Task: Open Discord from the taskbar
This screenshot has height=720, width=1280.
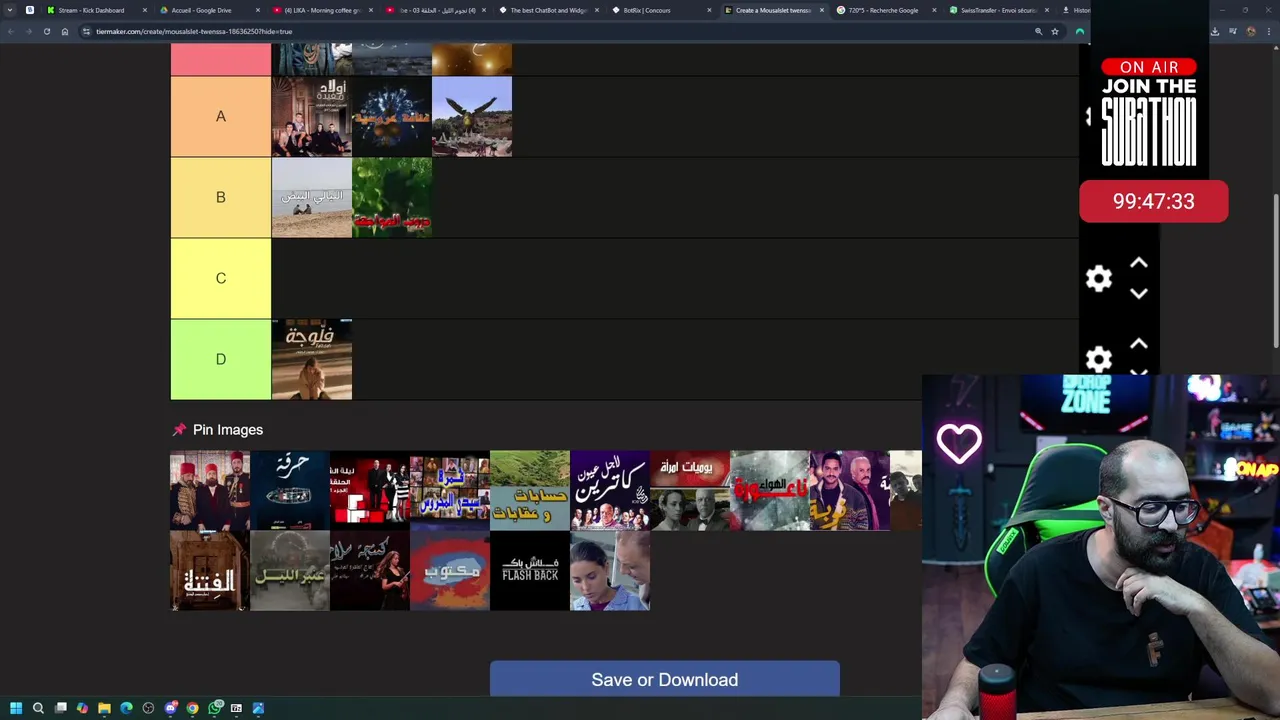Action: tap(171, 708)
